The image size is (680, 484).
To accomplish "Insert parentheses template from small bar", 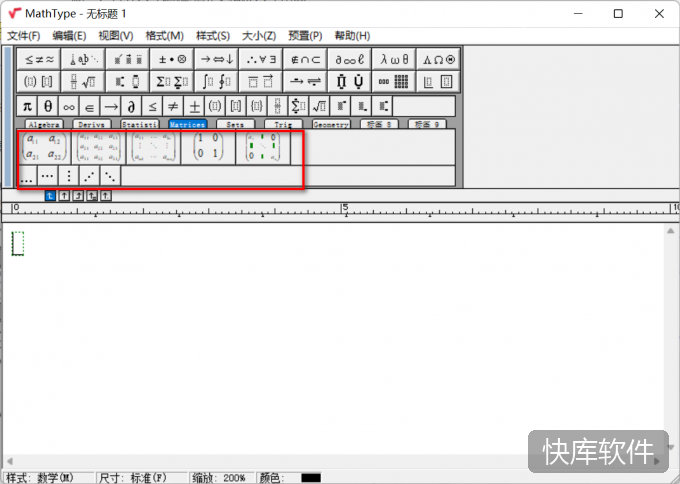I will (x=215, y=106).
